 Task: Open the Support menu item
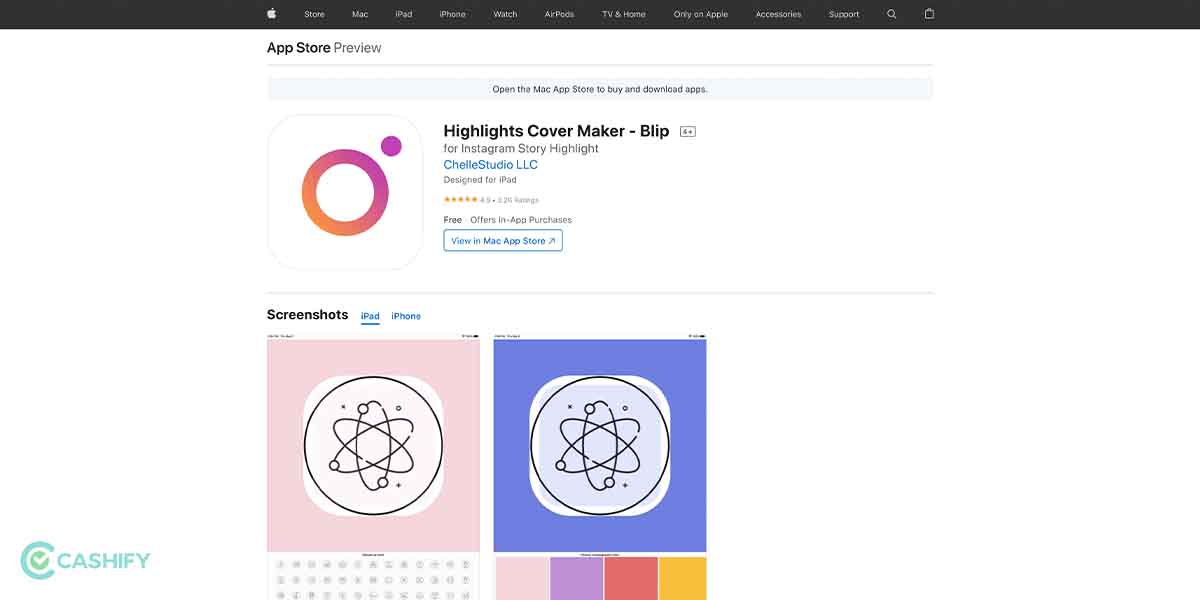(x=843, y=14)
